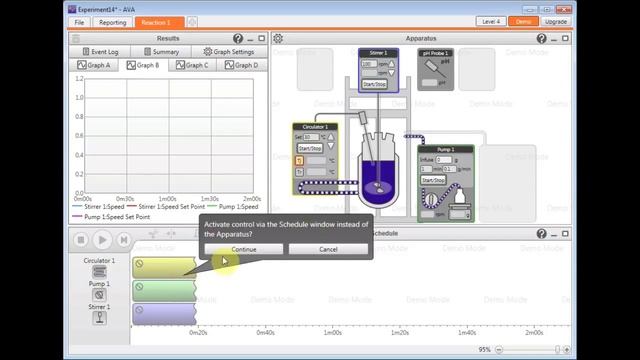This screenshot has width=640, height=360.
Task: Maximize the Apparatus panel
Action: [x=565, y=38]
